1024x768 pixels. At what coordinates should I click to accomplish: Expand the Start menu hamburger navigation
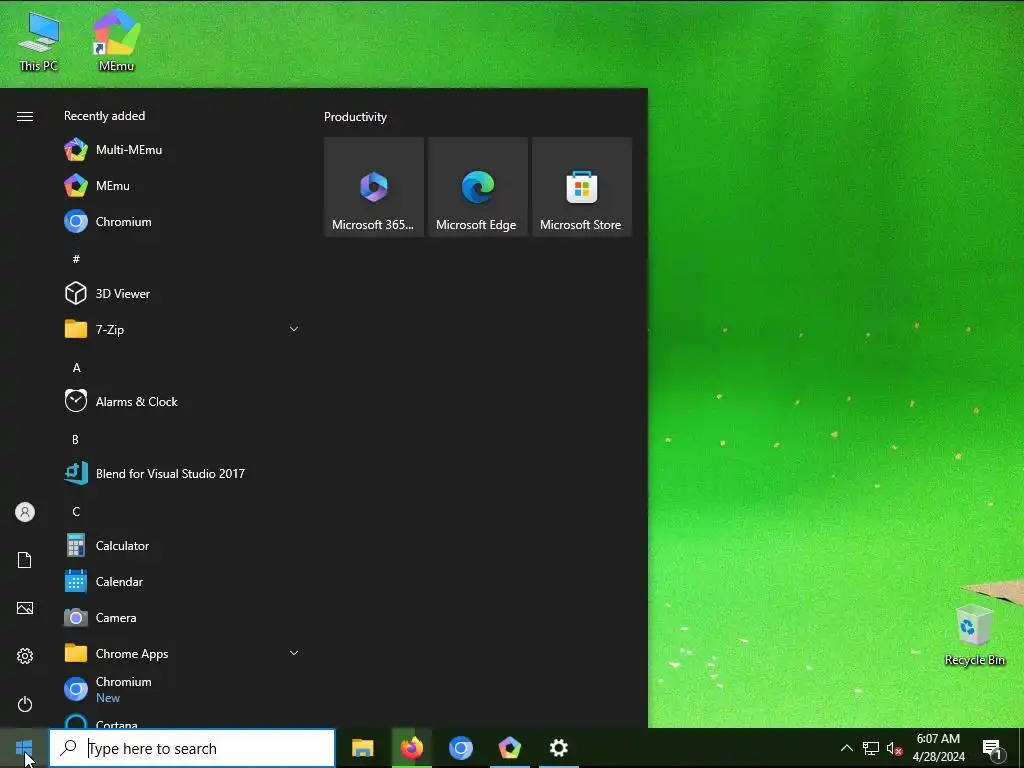point(25,116)
